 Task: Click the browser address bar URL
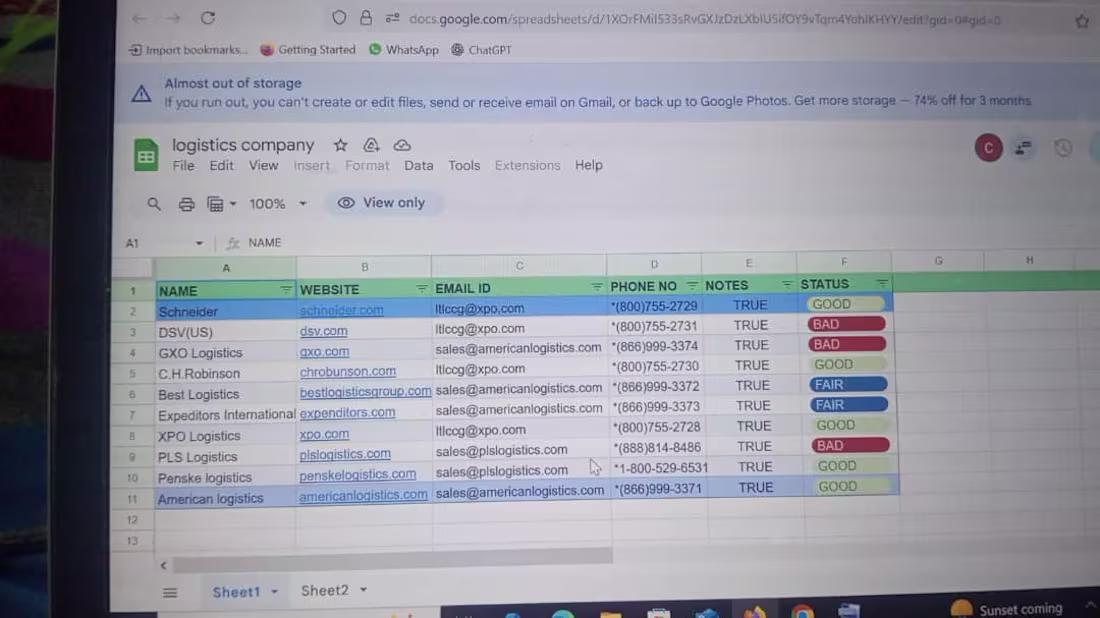704,20
